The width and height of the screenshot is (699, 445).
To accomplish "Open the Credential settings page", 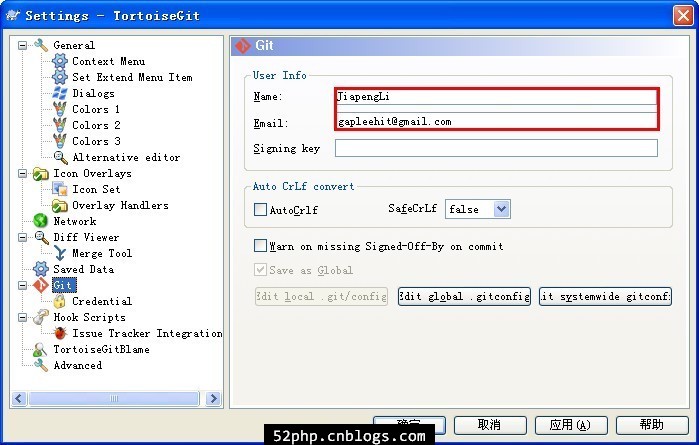I will [x=102, y=301].
